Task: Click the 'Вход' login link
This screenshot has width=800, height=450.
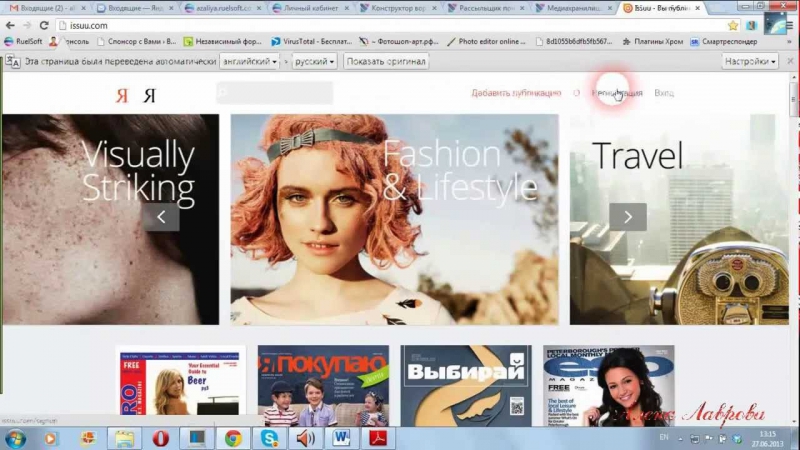Action: point(664,93)
